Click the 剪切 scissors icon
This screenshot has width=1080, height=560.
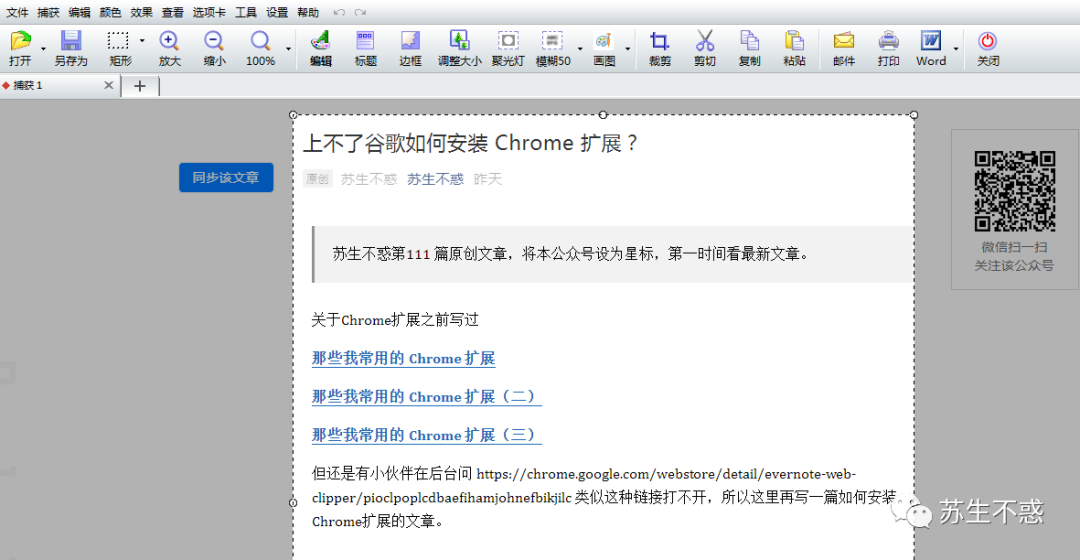point(705,41)
